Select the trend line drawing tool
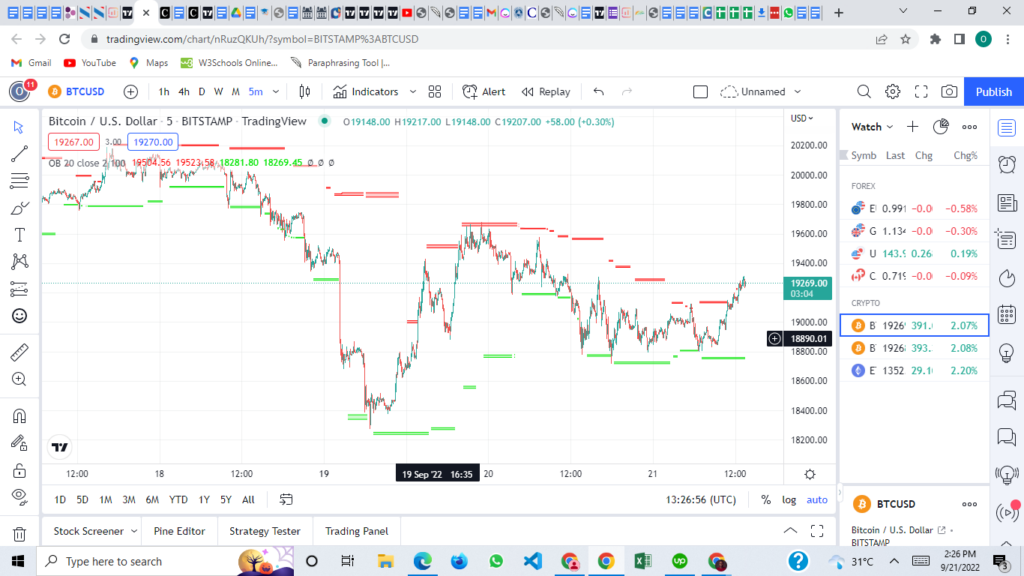The image size is (1024, 576). point(19,153)
